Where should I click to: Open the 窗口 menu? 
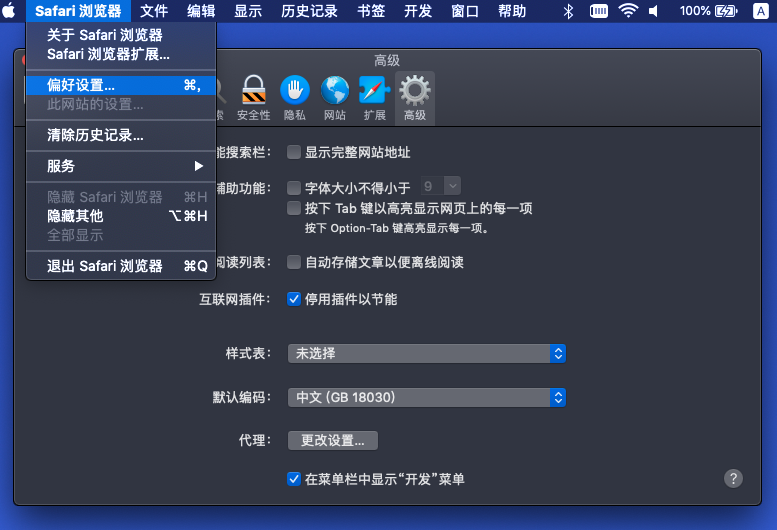[465, 11]
